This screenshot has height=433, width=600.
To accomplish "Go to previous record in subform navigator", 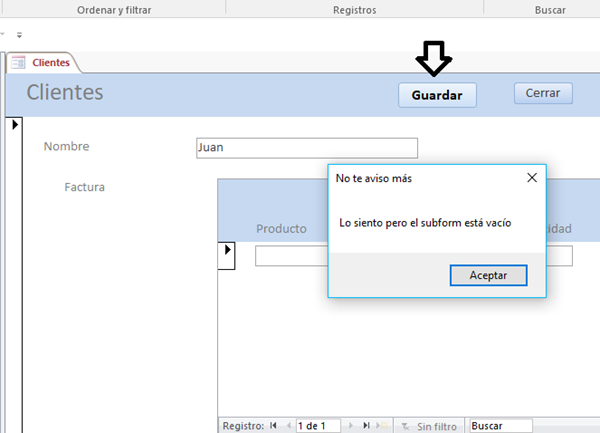I will tap(288, 425).
